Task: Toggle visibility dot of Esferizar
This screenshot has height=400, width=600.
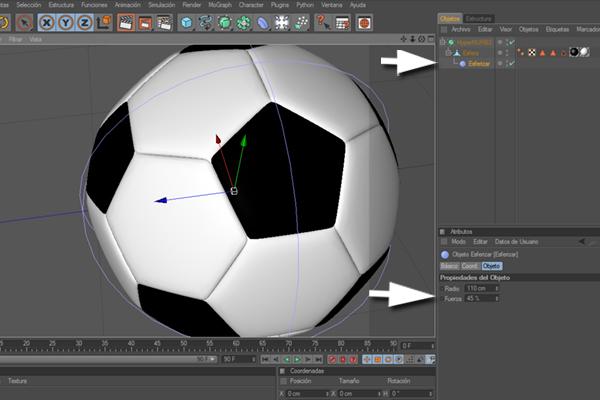Action: (x=499, y=63)
